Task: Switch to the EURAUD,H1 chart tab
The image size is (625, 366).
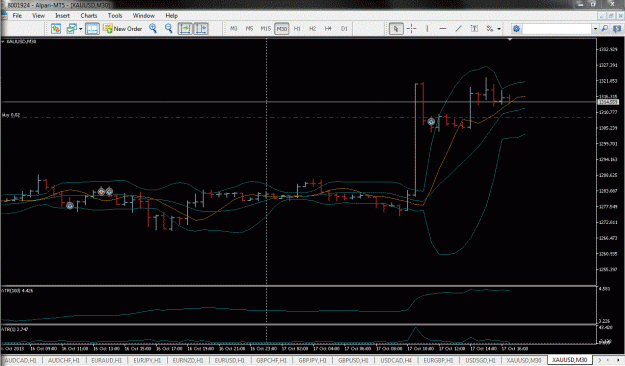Action: coord(106,360)
